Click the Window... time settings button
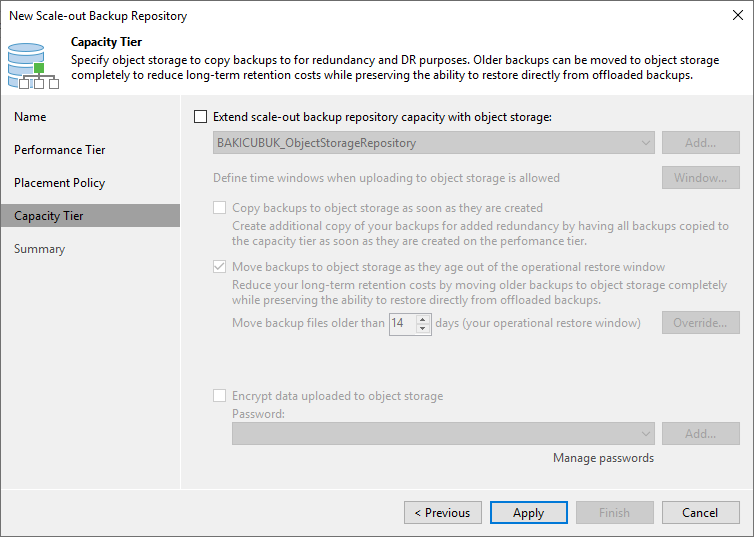Viewport: 754px width, 537px height. pyautogui.click(x=701, y=178)
